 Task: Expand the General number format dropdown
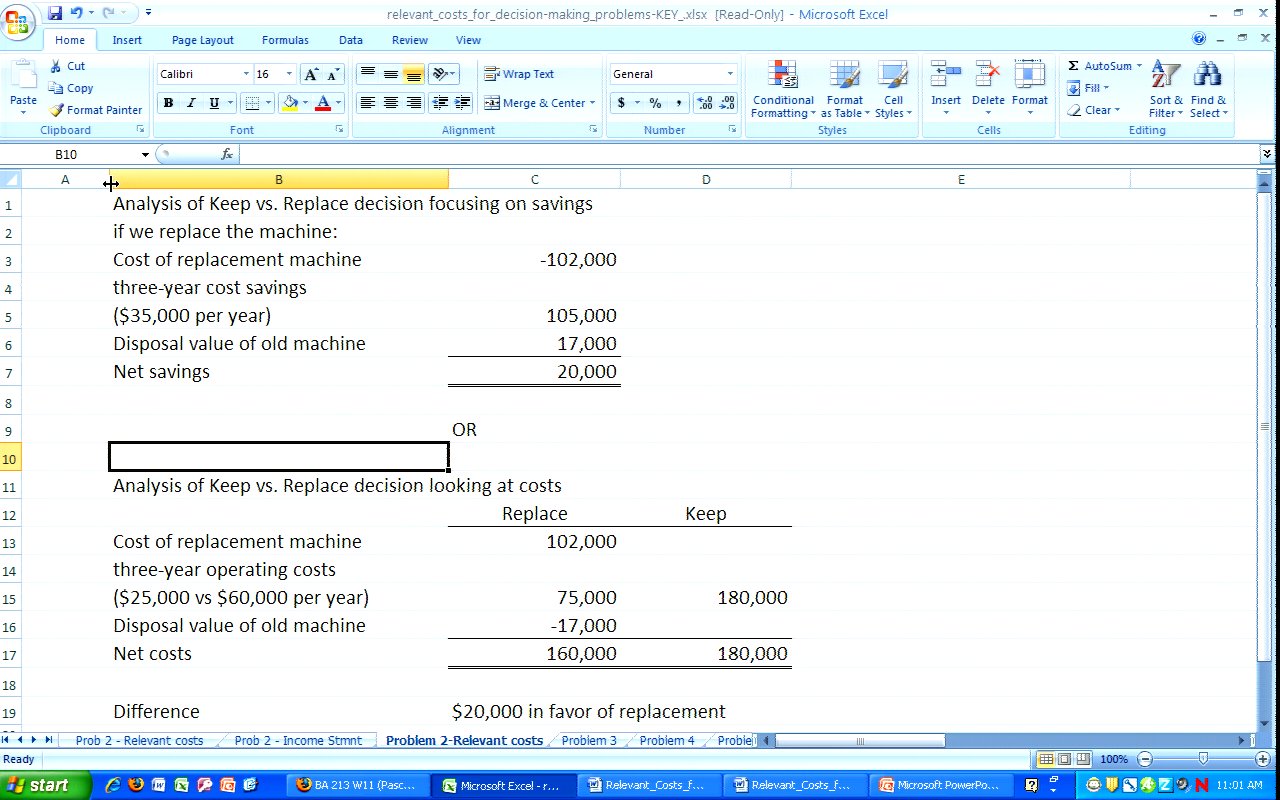730,74
